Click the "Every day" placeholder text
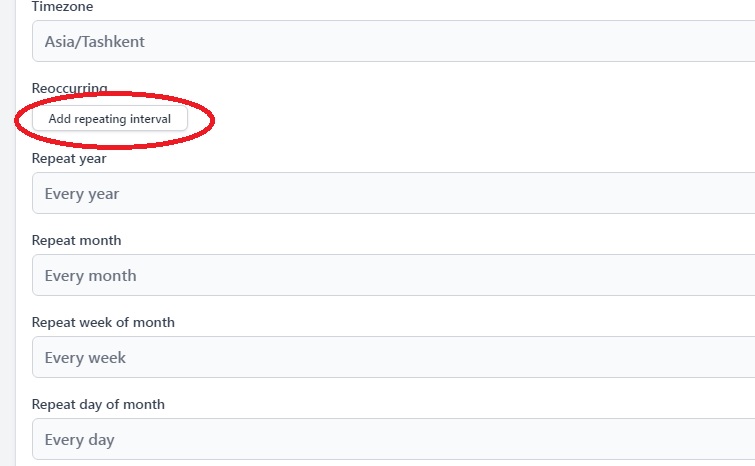This screenshot has width=755, height=466. click(80, 440)
